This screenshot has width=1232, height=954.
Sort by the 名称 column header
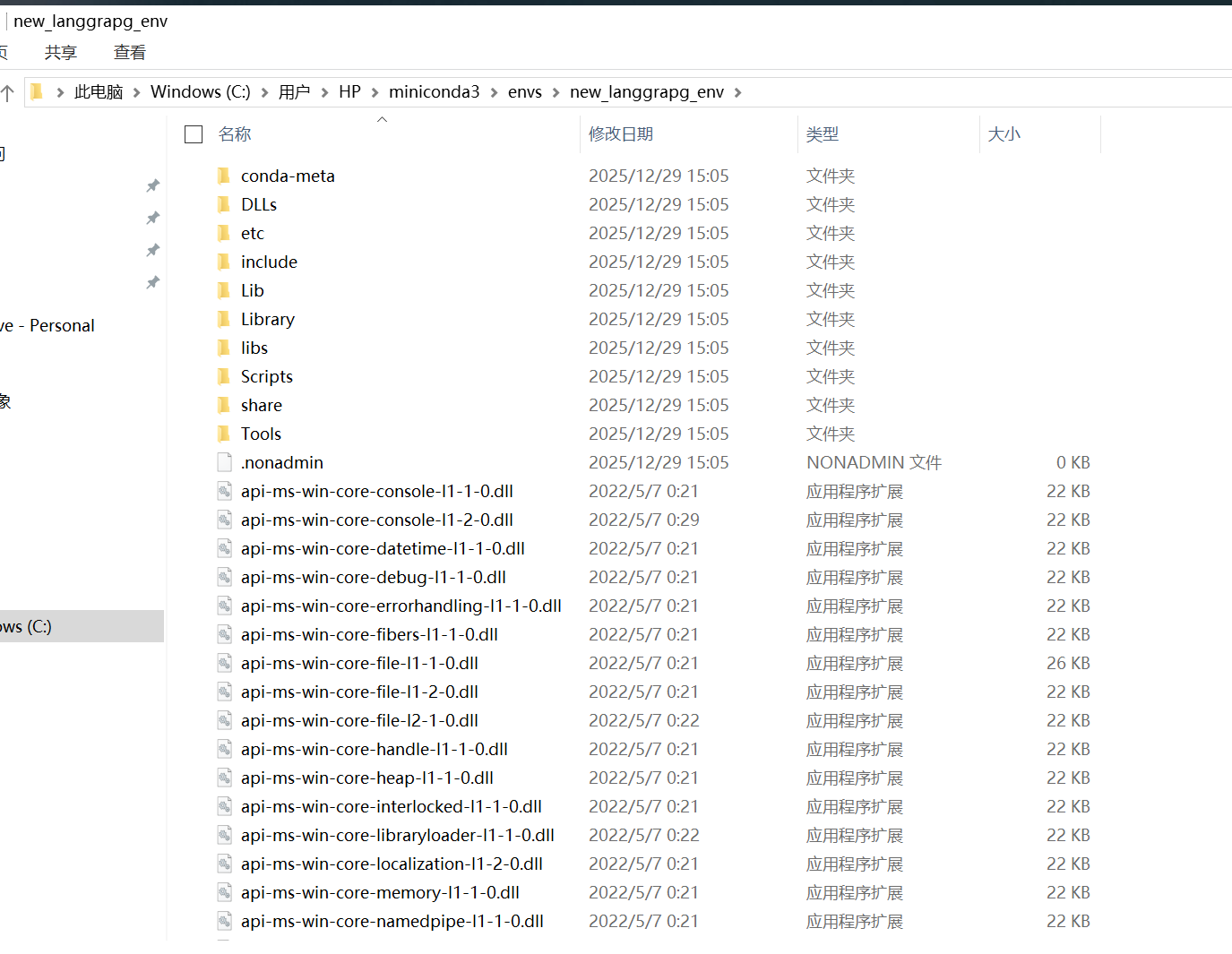click(x=235, y=134)
